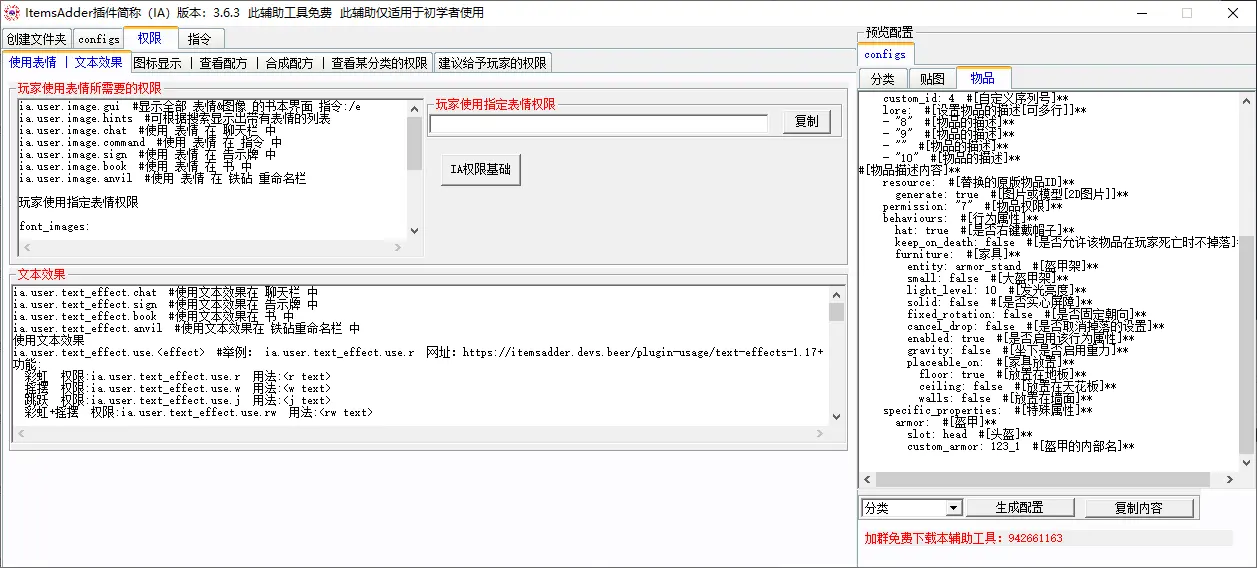
Task: Select the 权限 tab
Action: [151, 38]
